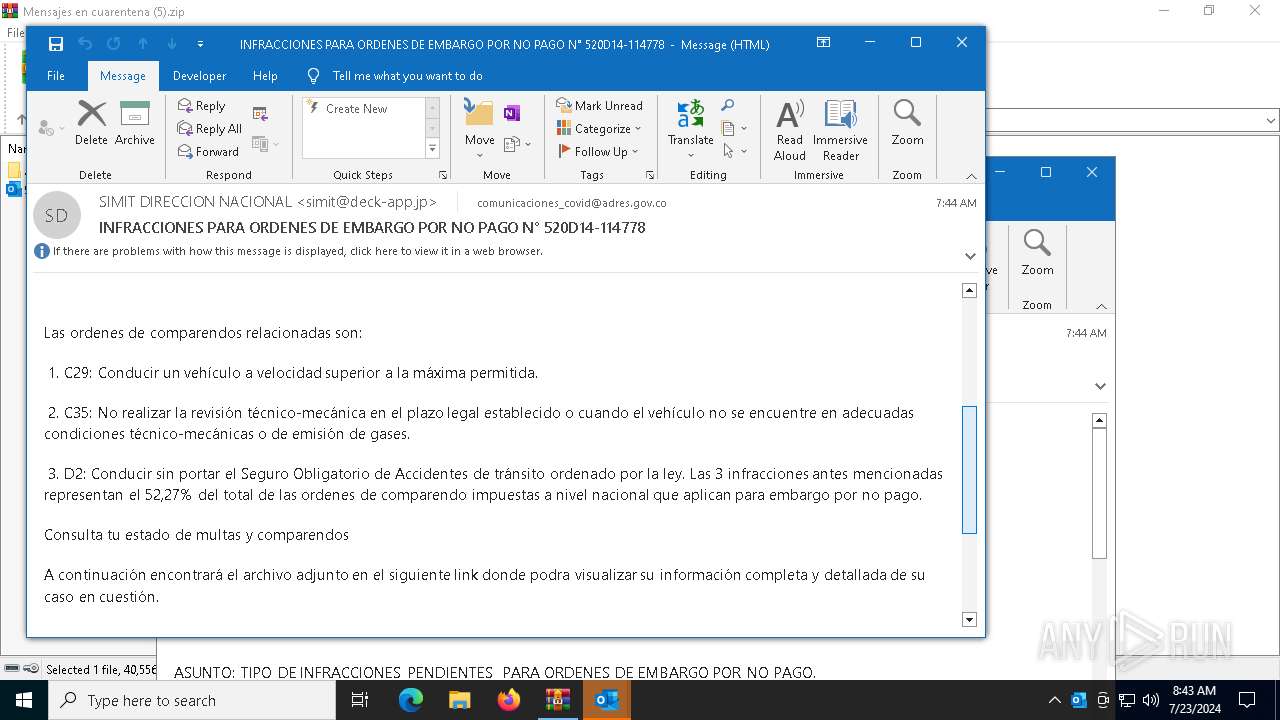Open the Select pointer dropdown
Screen dimensions: 1280x720
coord(734,151)
